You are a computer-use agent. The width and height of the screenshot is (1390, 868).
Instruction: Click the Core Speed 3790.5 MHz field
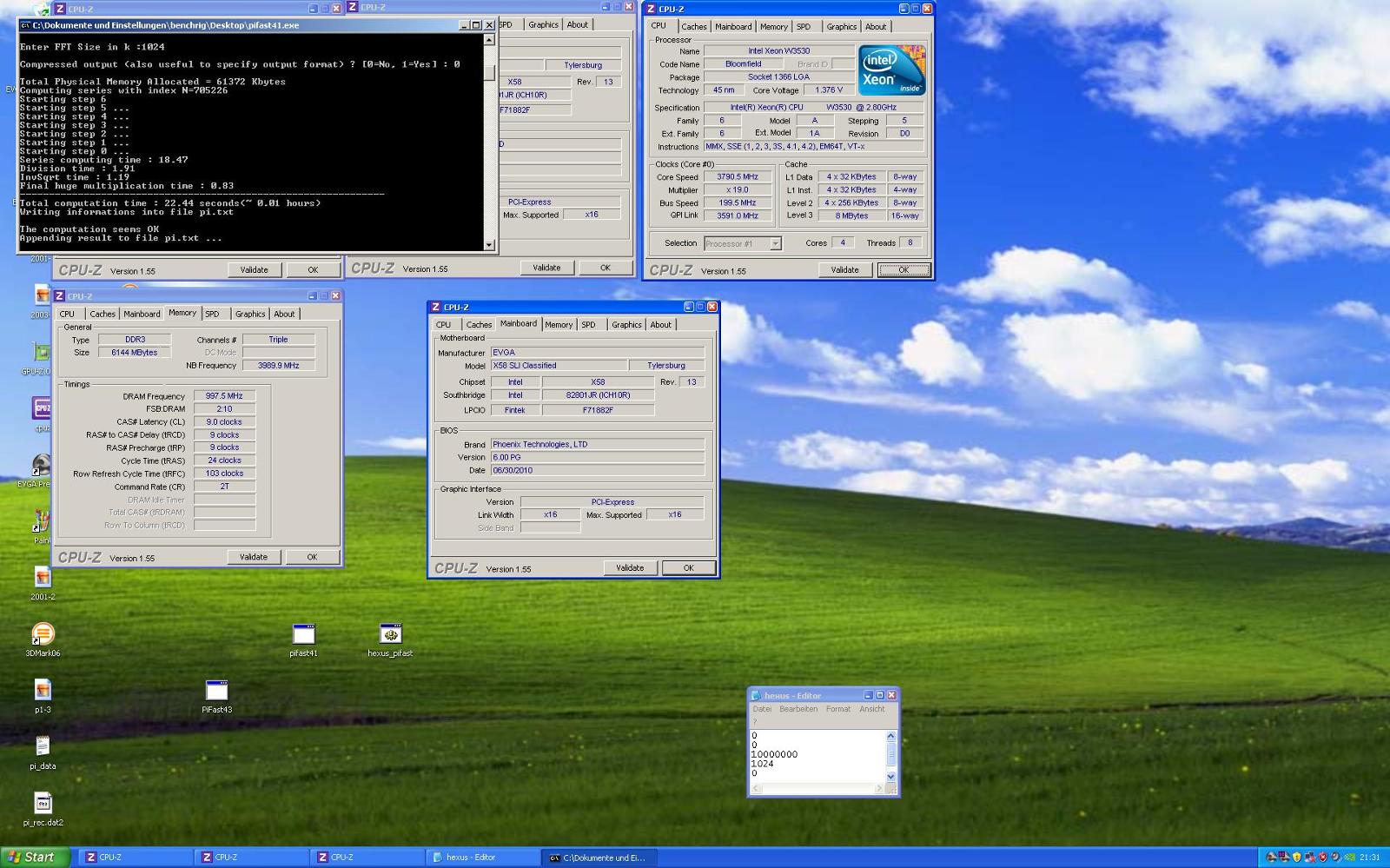click(738, 177)
